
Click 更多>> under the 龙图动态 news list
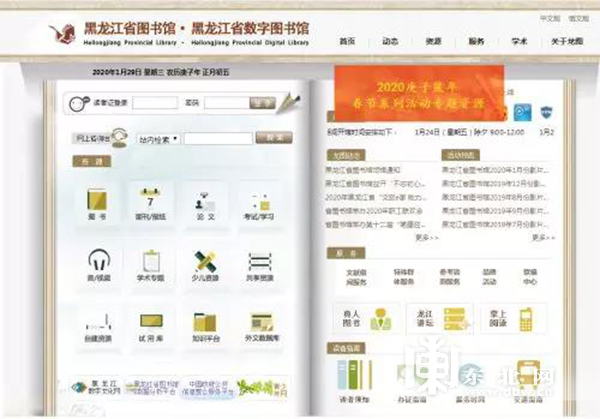coord(427,238)
